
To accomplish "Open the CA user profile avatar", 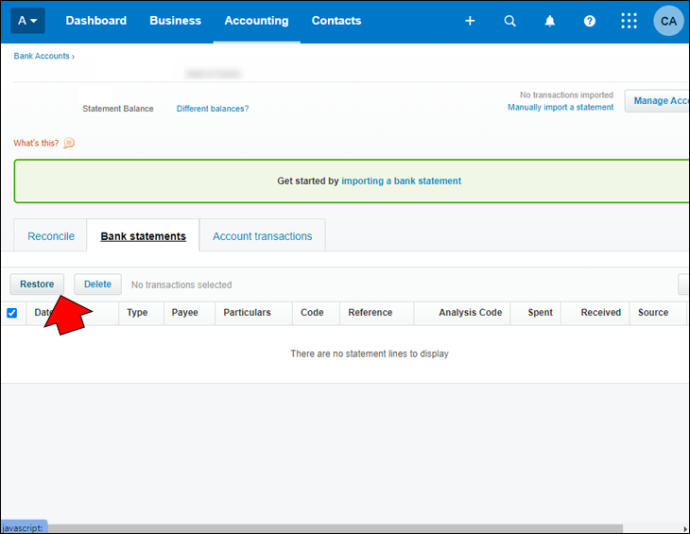I will coord(668,21).
